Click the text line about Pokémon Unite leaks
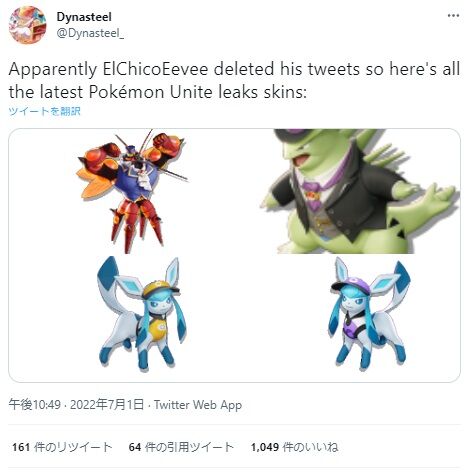474x476 pixels. click(157, 92)
